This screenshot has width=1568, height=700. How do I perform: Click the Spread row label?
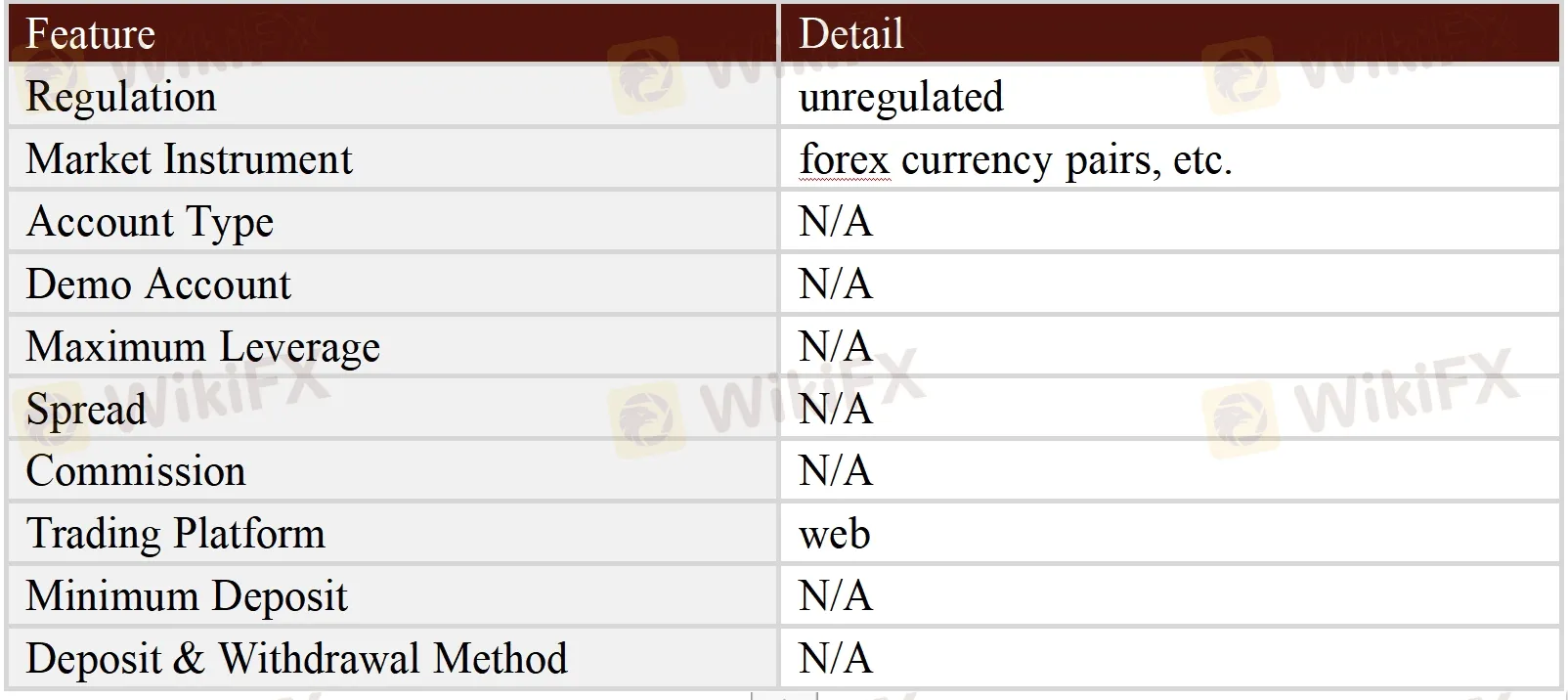coord(86,409)
